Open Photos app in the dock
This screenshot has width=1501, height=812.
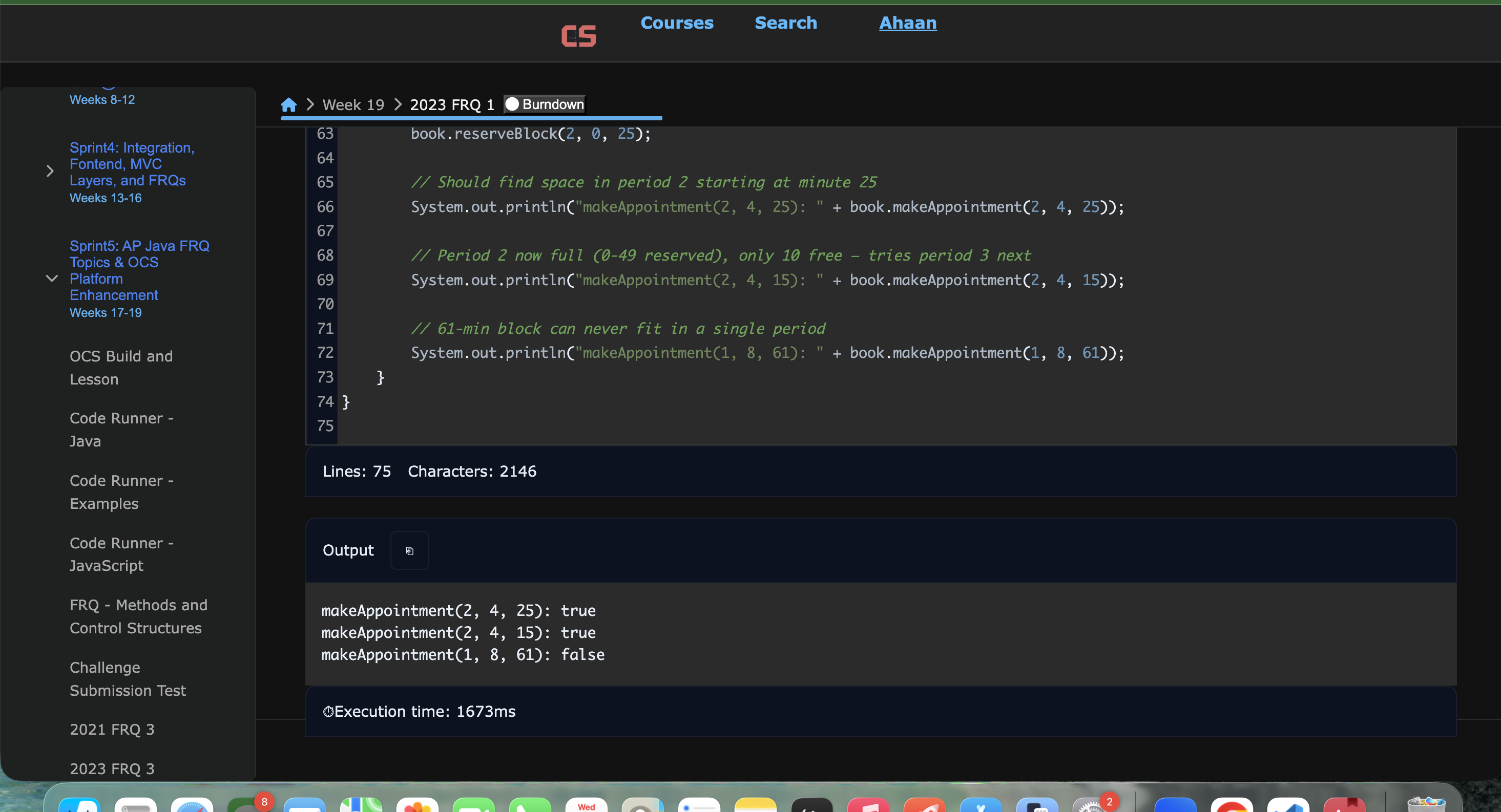click(417, 805)
